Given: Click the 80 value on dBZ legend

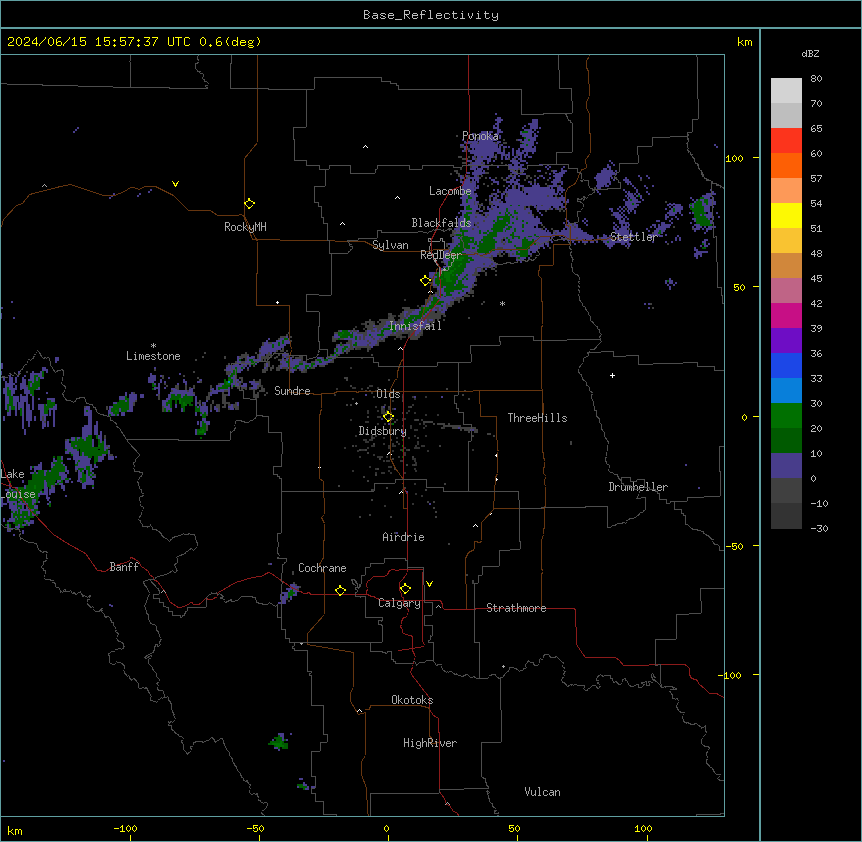Looking at the screenshot, I should pyautogui.click(x=816, y=79).
